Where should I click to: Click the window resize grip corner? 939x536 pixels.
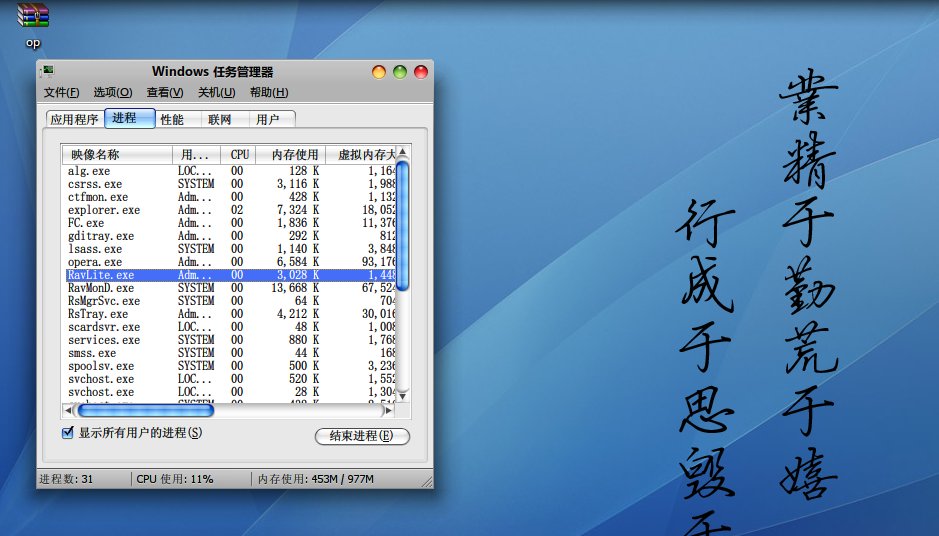[x=426, y=482]
